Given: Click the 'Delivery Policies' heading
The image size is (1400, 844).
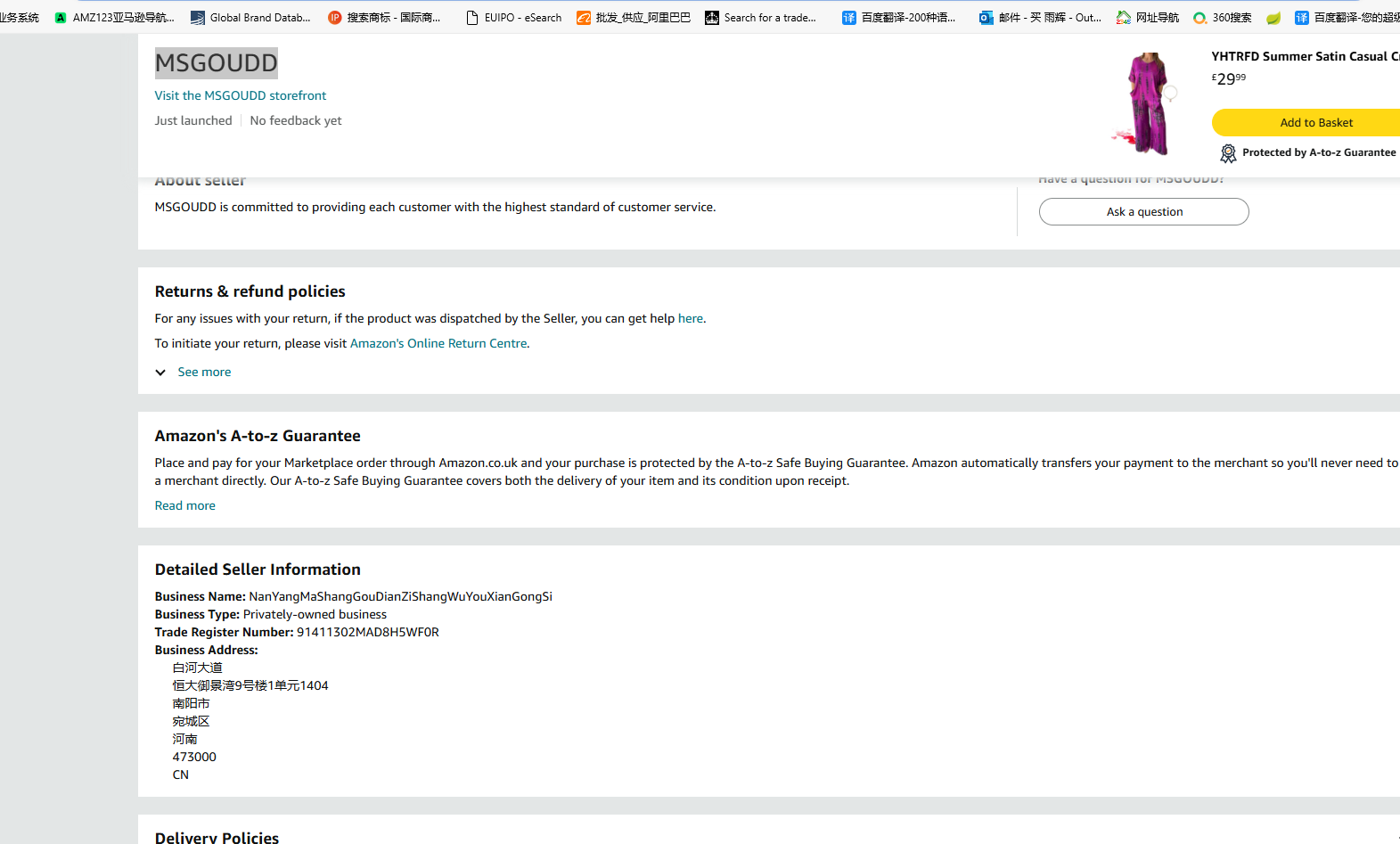Looking at the screenshot, I should click(217, 837).
